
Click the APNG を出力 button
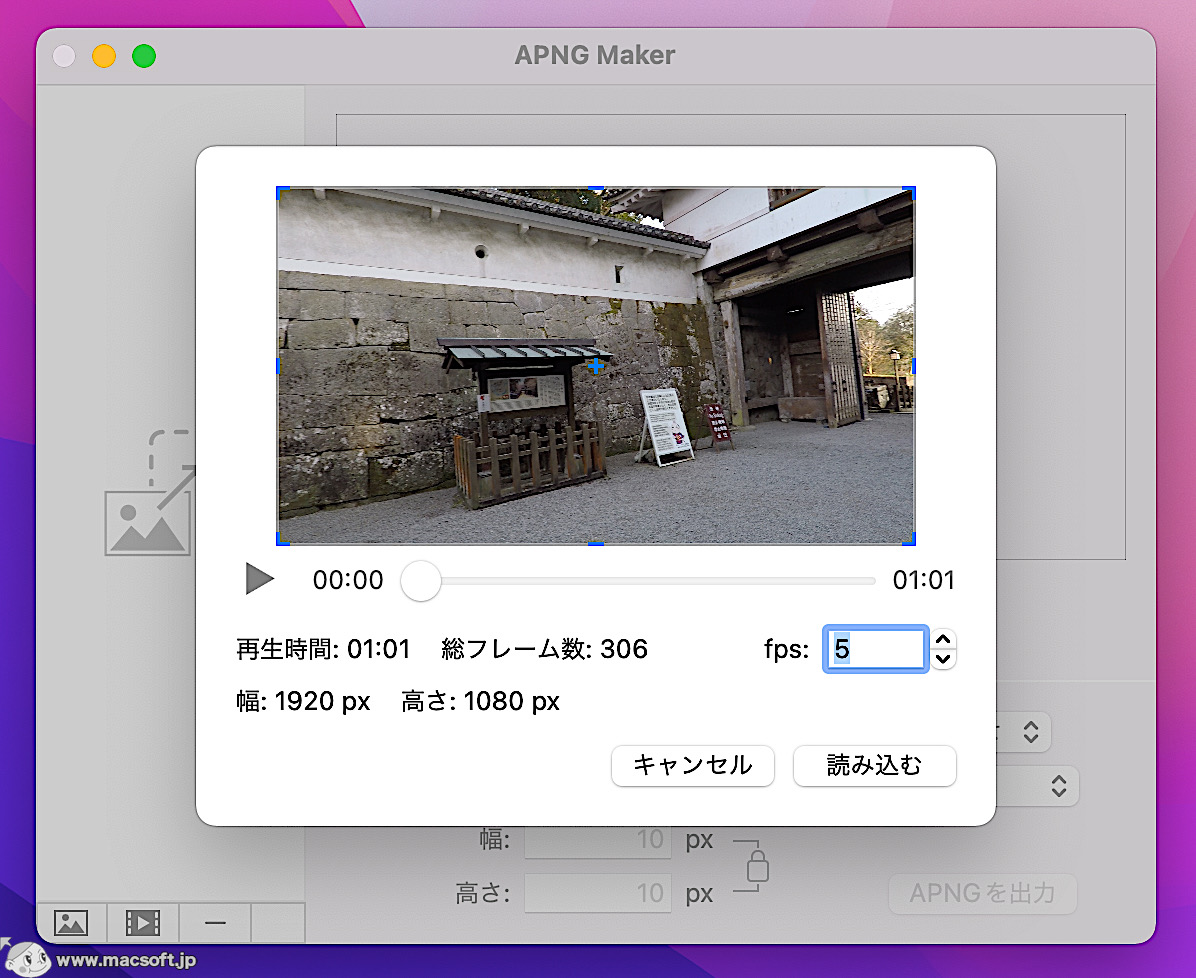point(982,894)
